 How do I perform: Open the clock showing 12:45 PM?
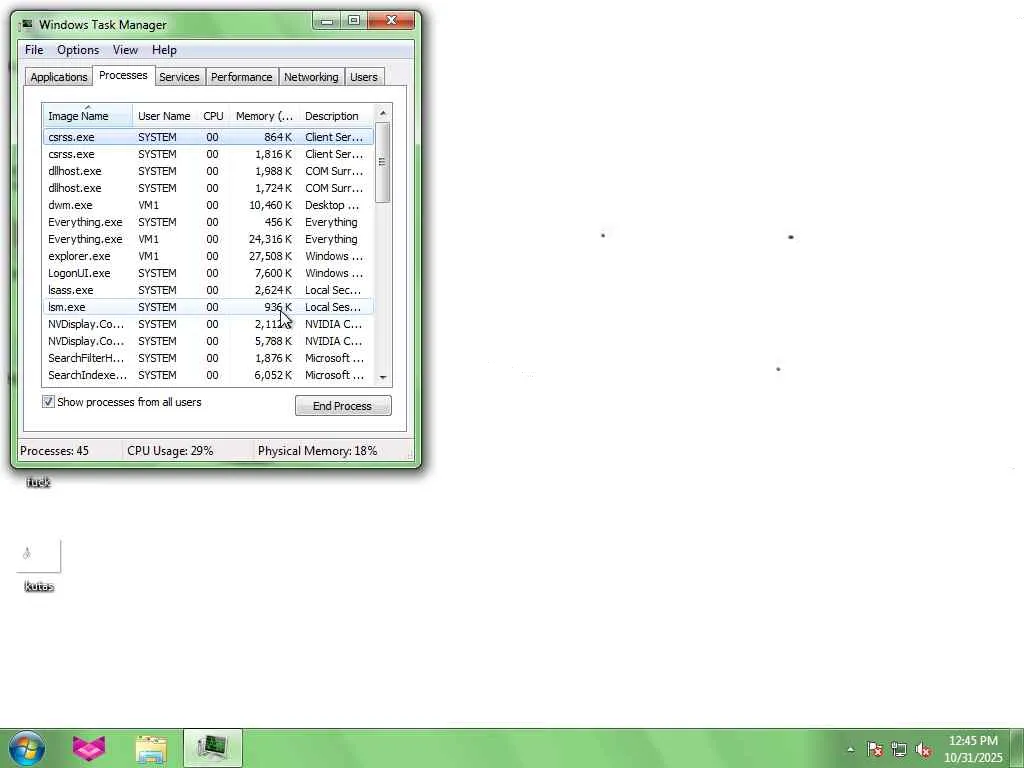(973, 749)
